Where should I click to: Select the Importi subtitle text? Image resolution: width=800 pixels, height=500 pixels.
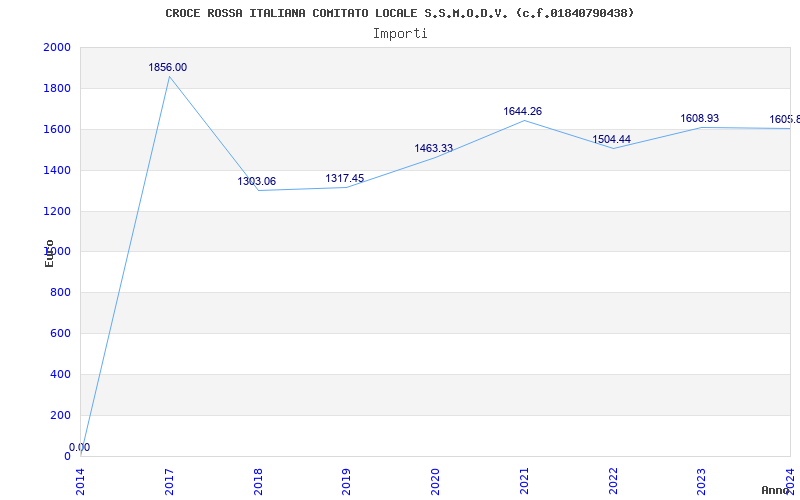(x=400, y=34)
